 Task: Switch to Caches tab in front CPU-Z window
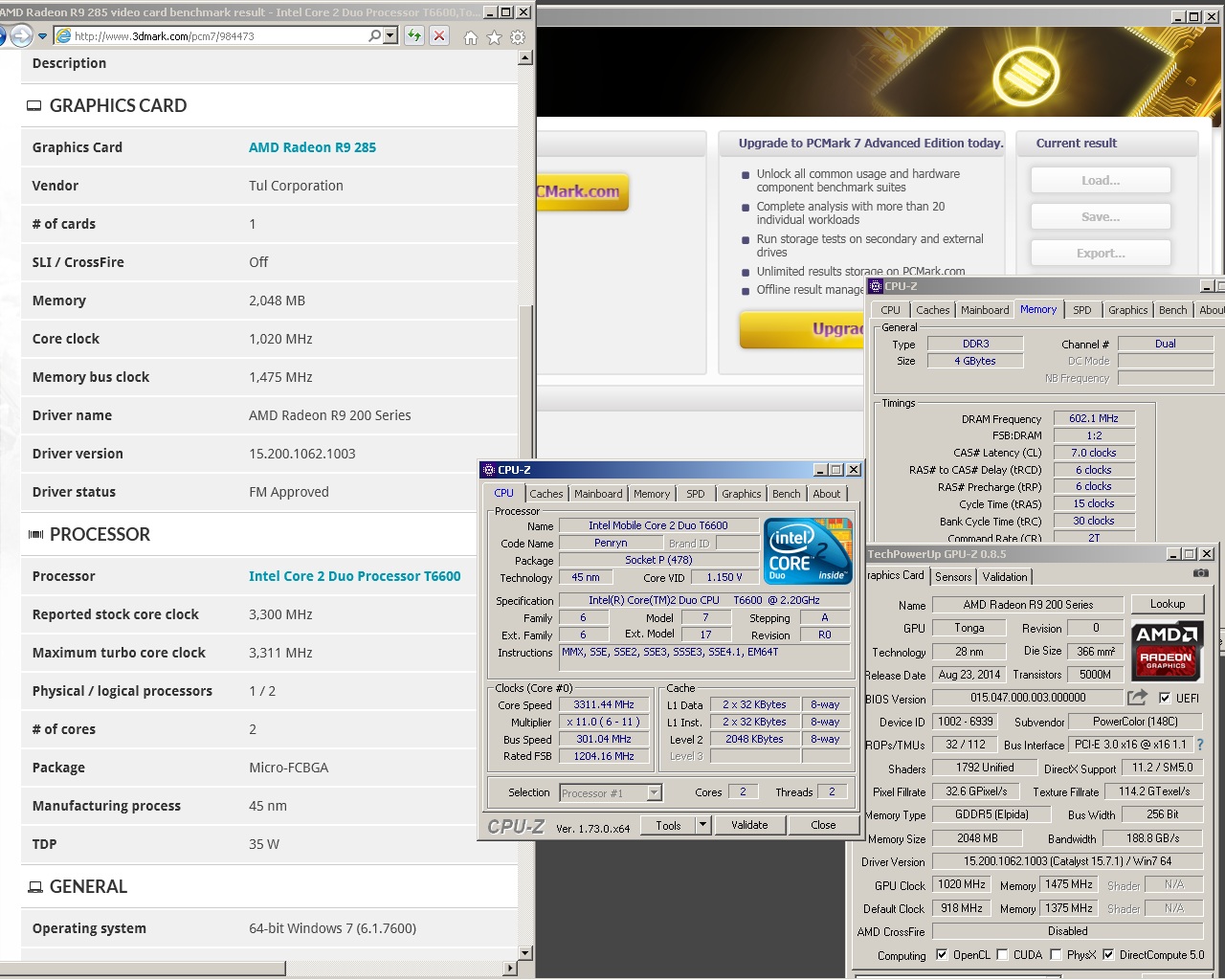click(x=546, y=494)
